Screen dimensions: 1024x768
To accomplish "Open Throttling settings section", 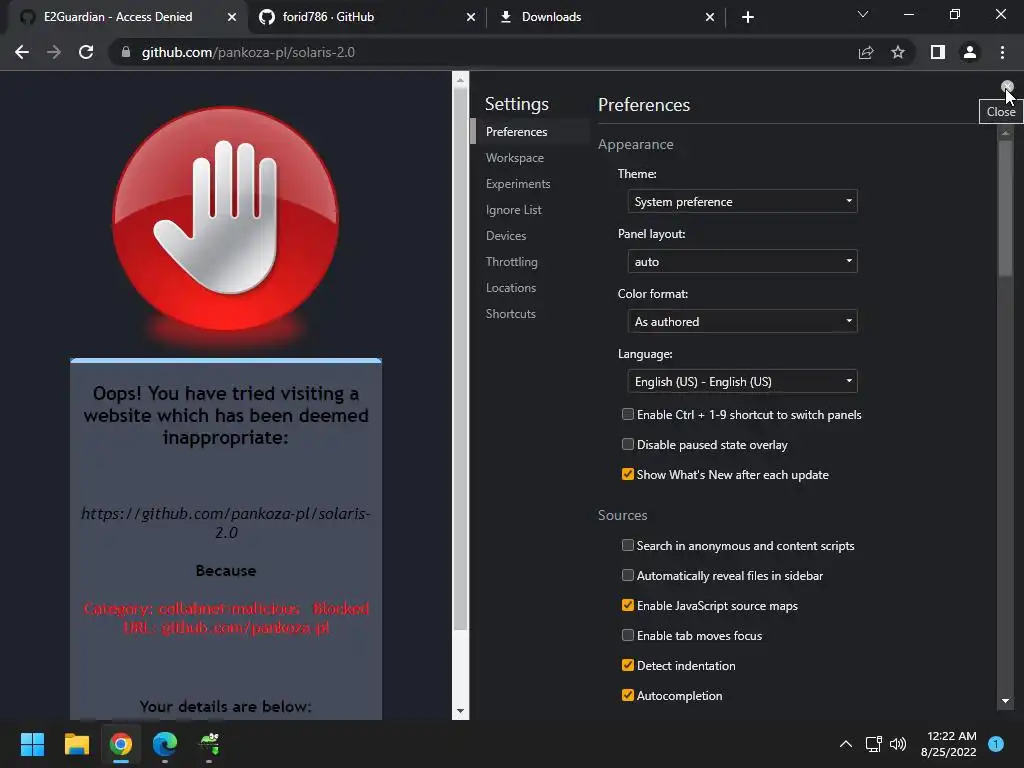I will click(x=511, y=262).
